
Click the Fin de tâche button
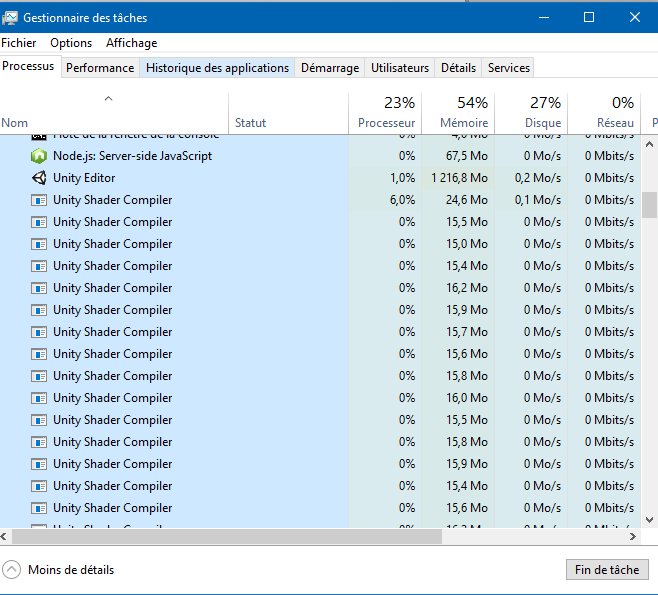click(607, 570)
